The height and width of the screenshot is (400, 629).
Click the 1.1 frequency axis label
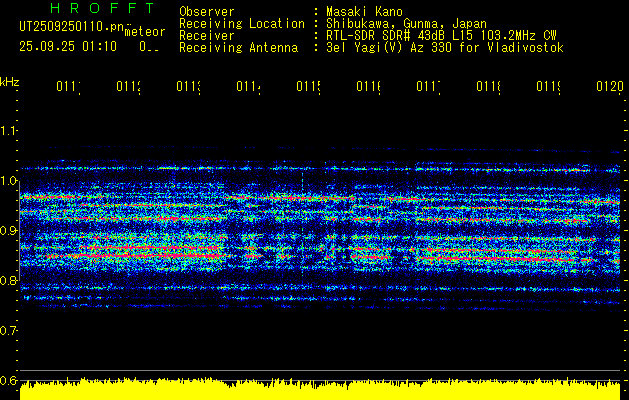coord(8,131)
